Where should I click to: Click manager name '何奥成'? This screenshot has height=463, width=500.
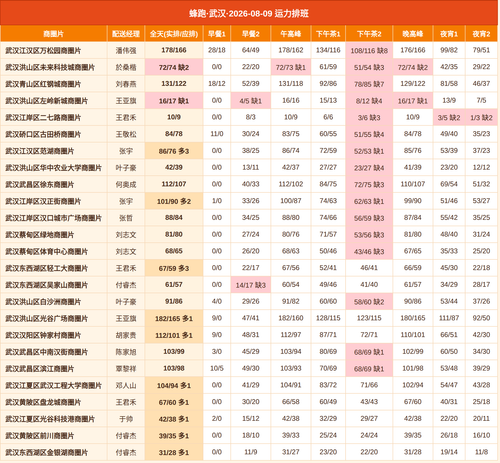126,184
